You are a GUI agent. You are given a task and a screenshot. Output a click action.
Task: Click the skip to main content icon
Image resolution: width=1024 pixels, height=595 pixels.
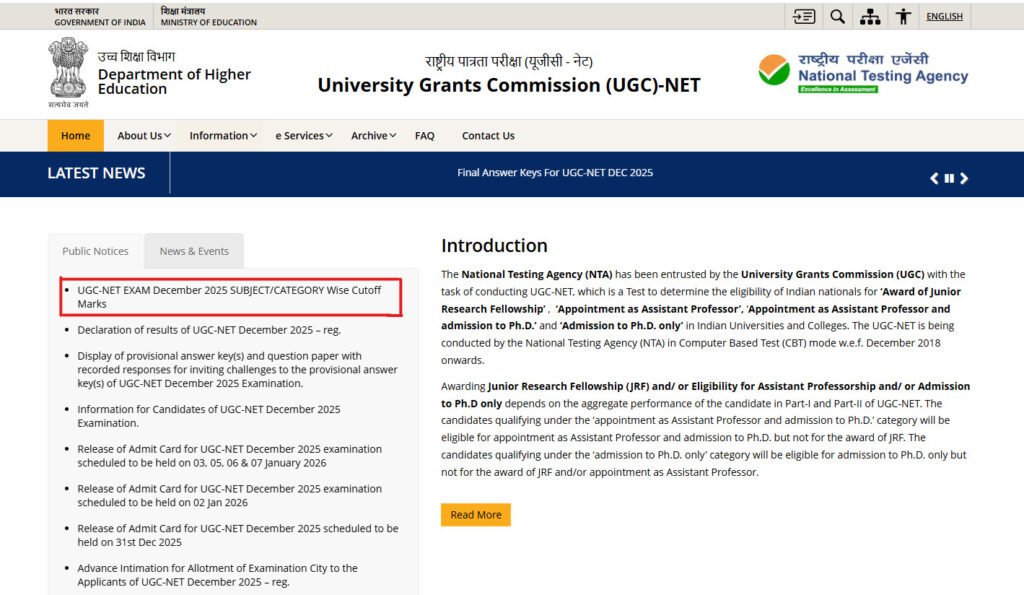tap(804, 16)
